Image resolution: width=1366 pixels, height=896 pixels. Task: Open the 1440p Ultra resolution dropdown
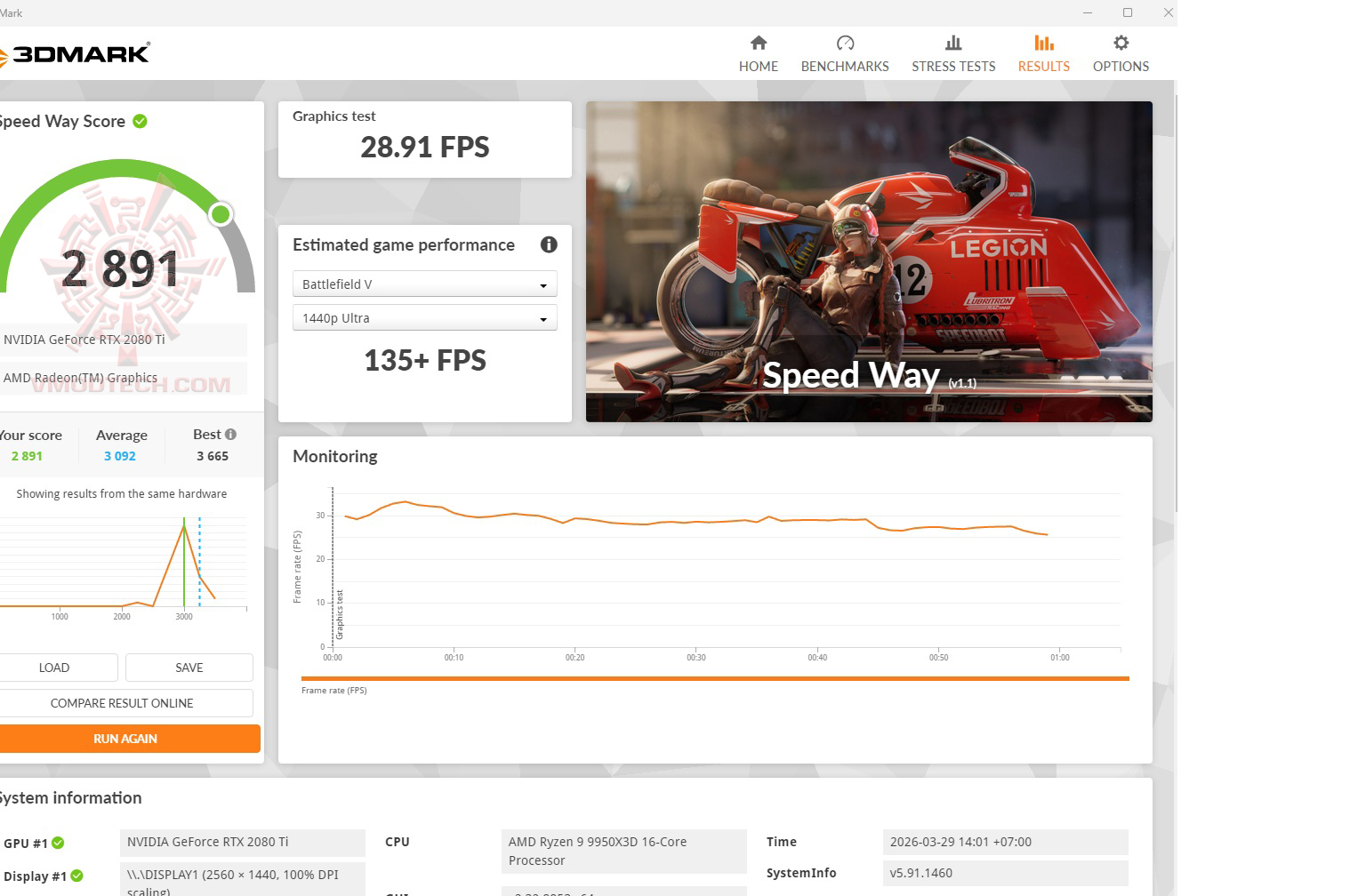click(x=425, y=318)
